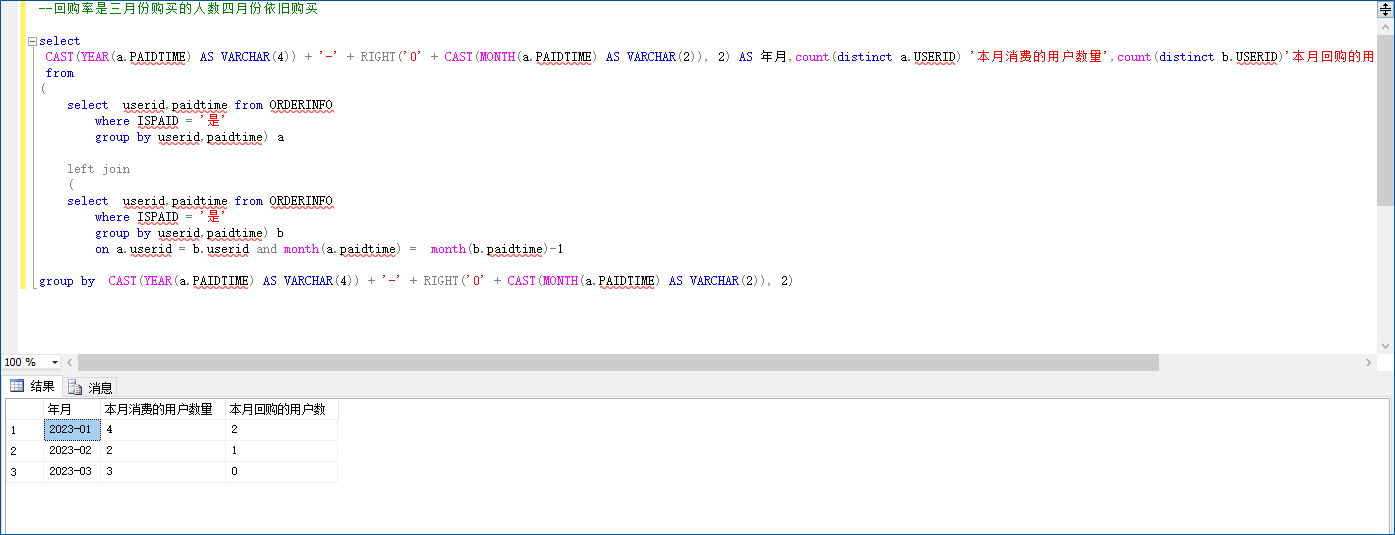
Task: Click the horizontal scrollbar left arrow
Action: (70, 362)
